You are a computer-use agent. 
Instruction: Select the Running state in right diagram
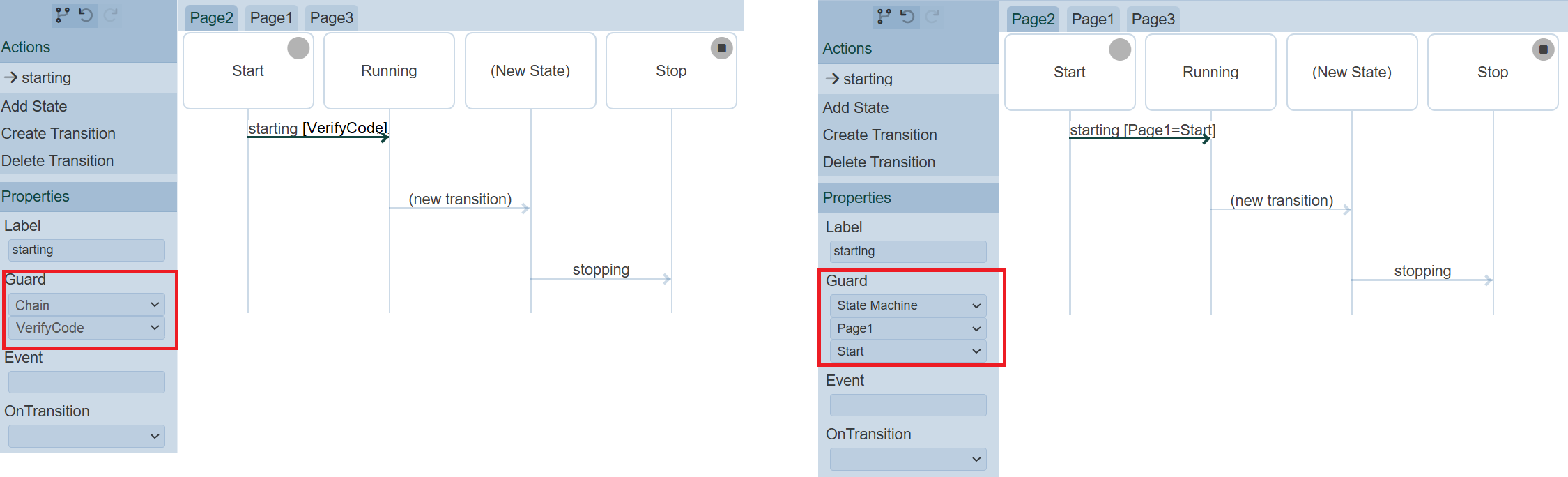click(x=1210, y=73)
